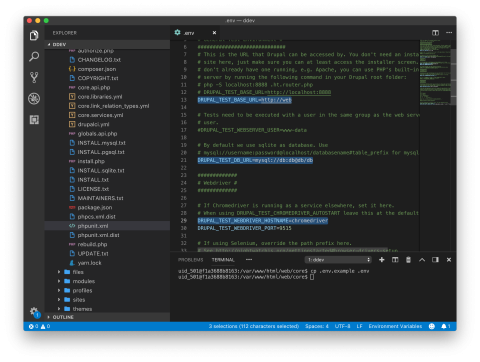Maximize the panel with the up chevron
The height and width of the screenshot is (362, 480).
422,260
